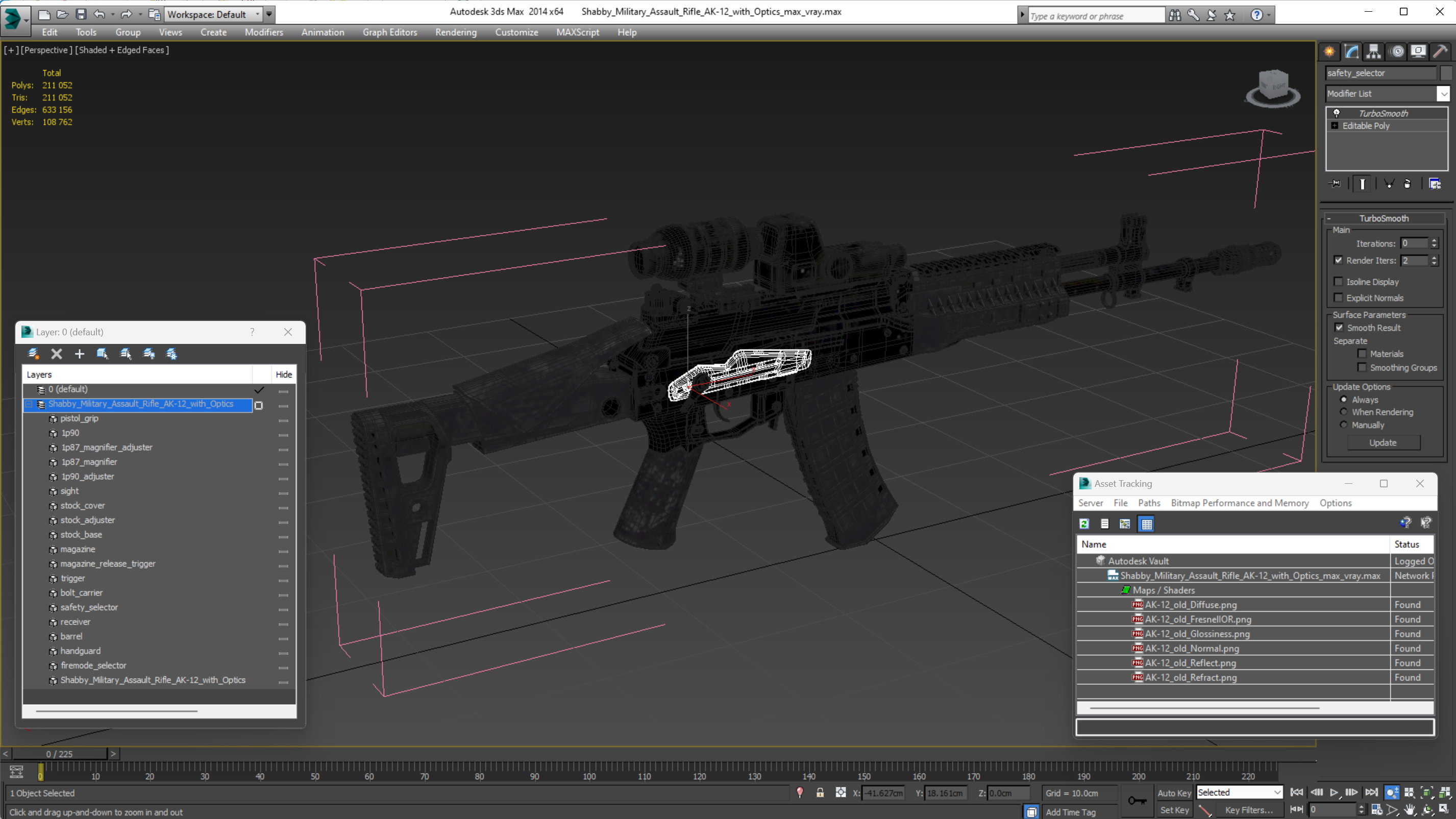1456x819 pixels.
Task: Collapse Shabby_Military_Assault_Rifle layer in Layer dialog
Action: click(29, 404)
